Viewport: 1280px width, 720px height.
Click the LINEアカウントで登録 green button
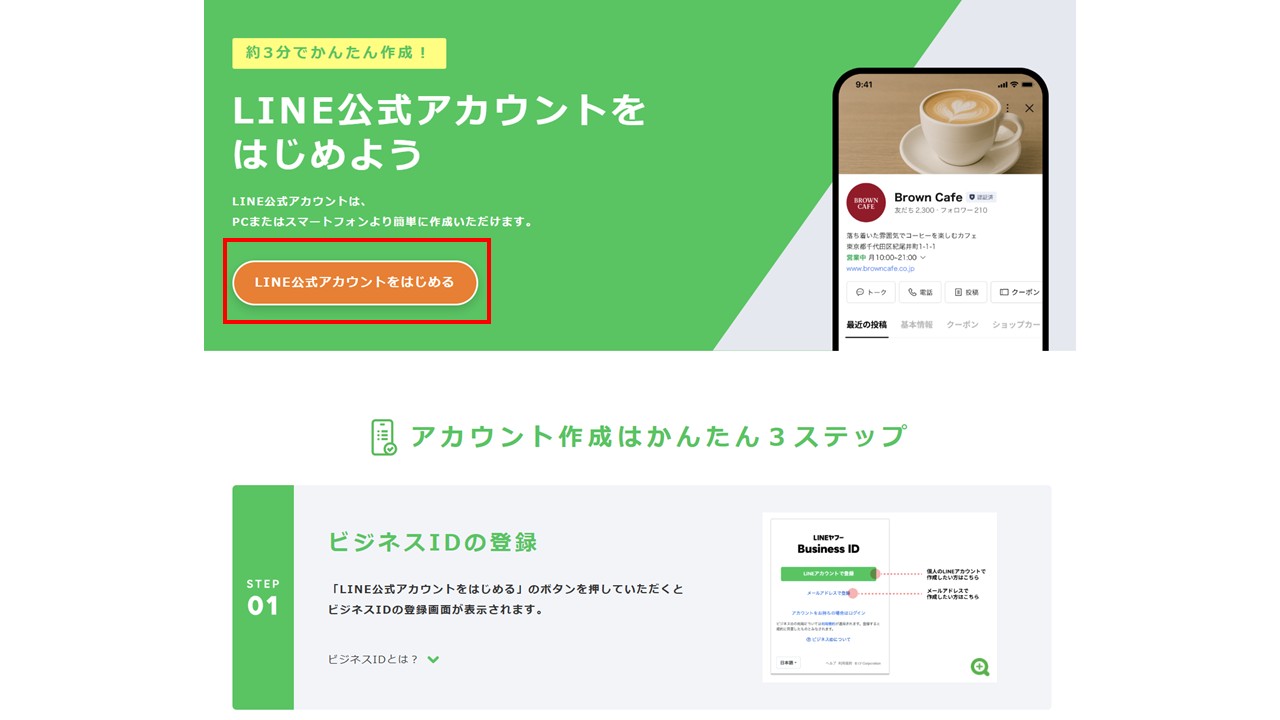[x=828, y=574]
